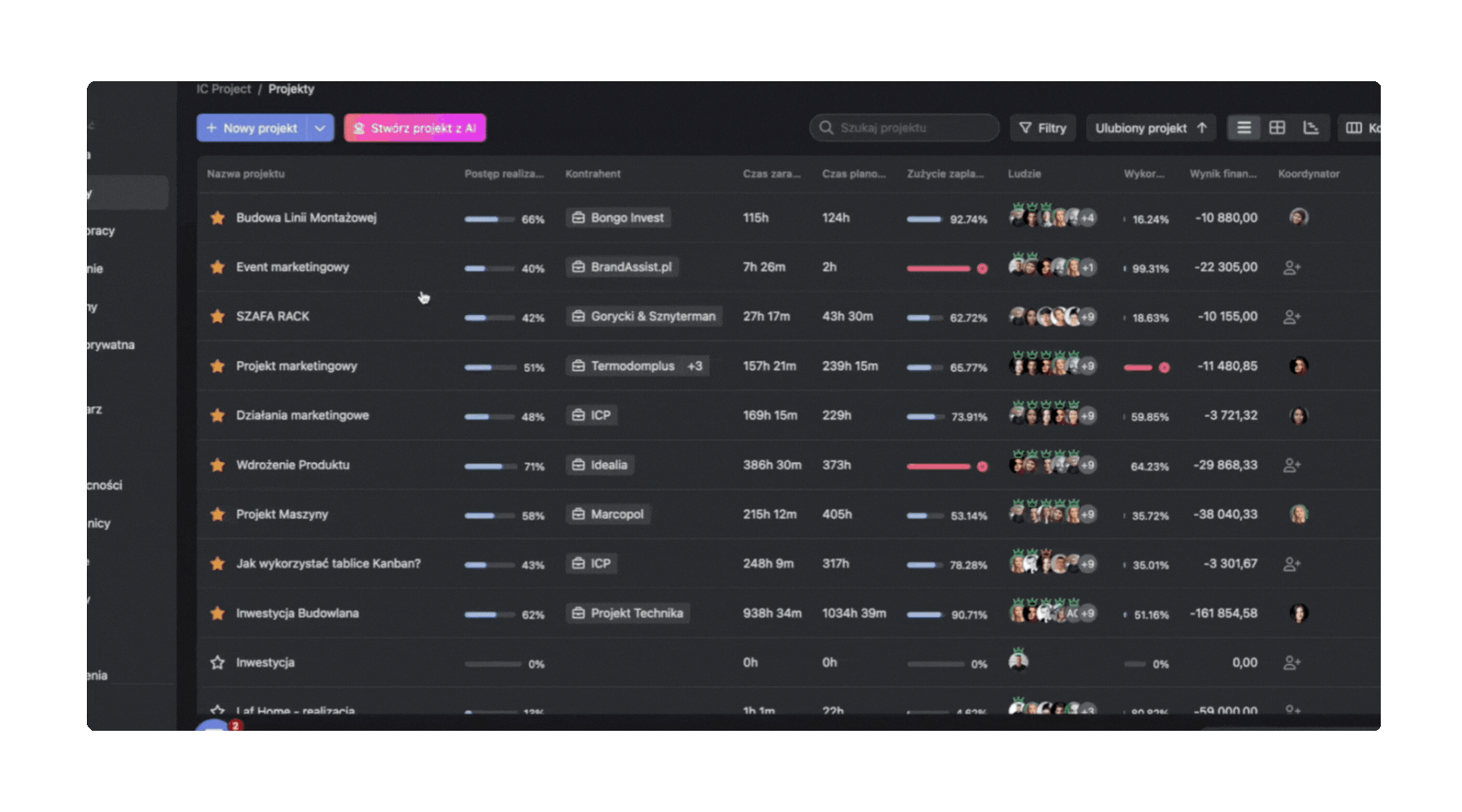Expand +1 people in Event marketingowy
The height and width of the screenshot is (812, 1462).
click(1088, 267)
